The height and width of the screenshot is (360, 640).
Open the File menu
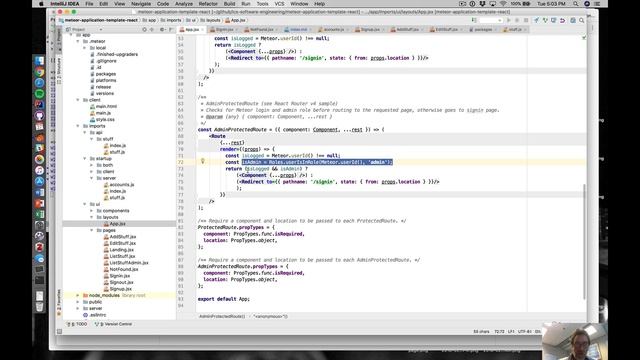point(89,4)
